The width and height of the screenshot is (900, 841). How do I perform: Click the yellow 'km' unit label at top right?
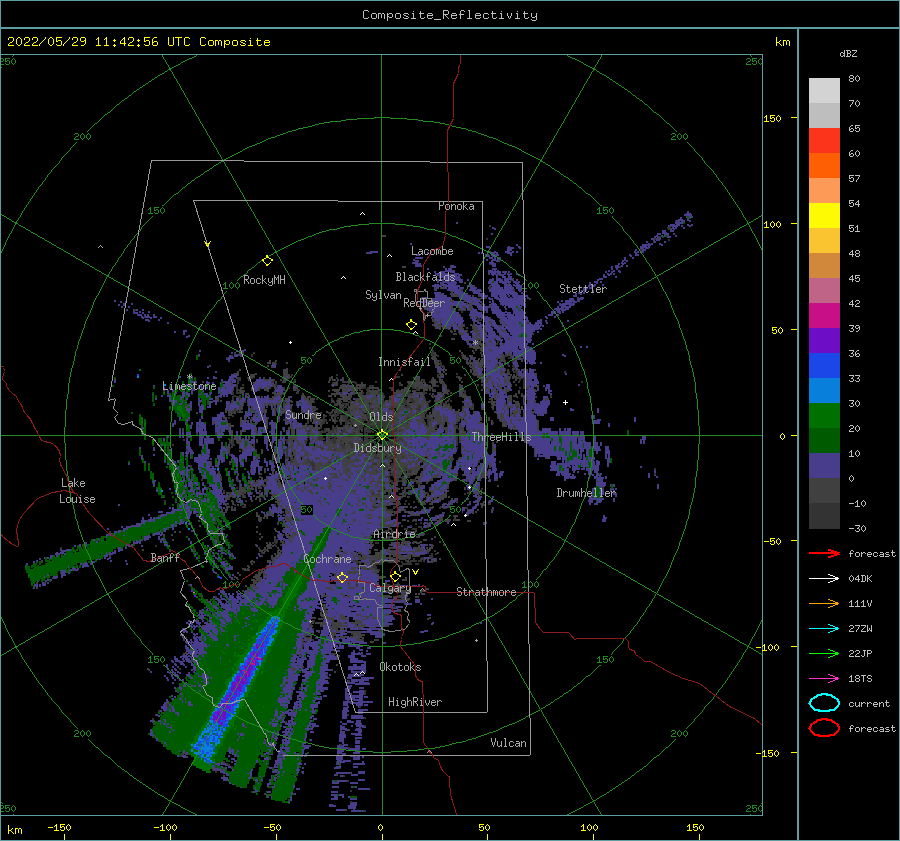click(x=783, y=42)
